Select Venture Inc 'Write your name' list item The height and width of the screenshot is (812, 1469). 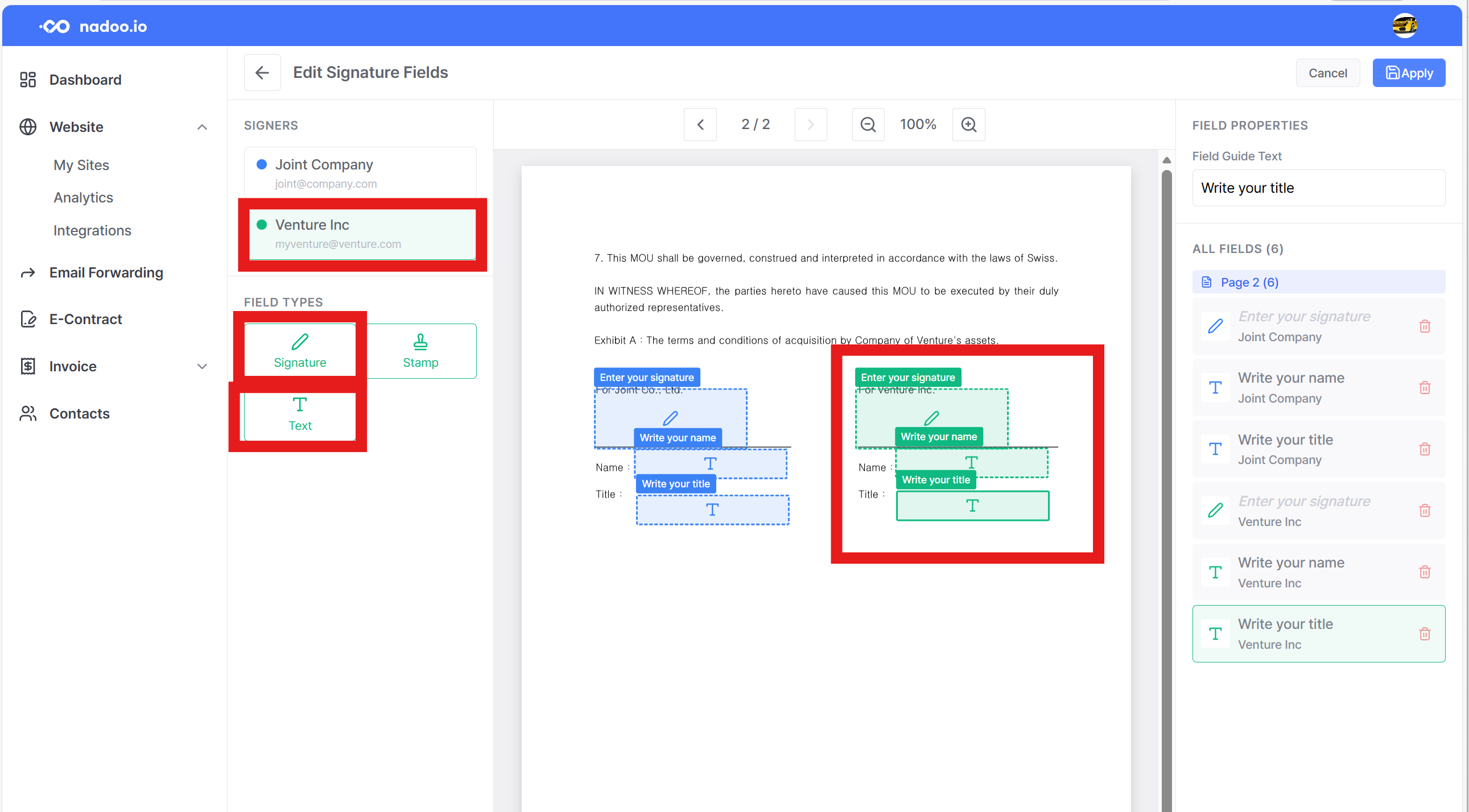[1318, 573]
